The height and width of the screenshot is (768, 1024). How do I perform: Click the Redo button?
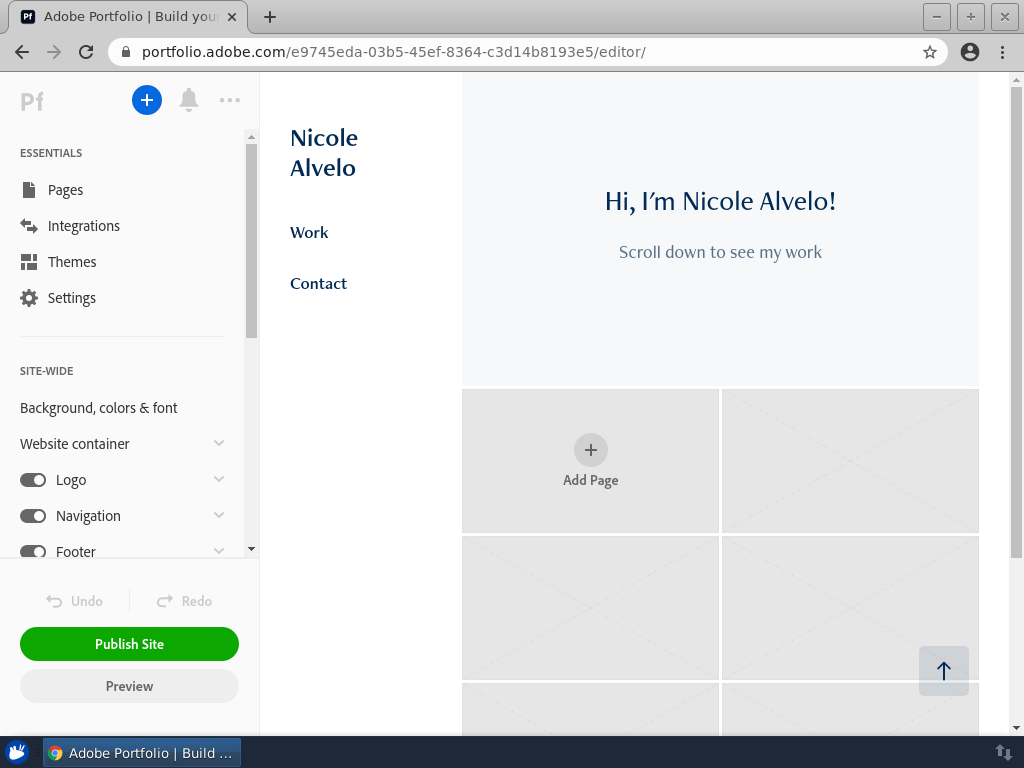coord(184,601)
